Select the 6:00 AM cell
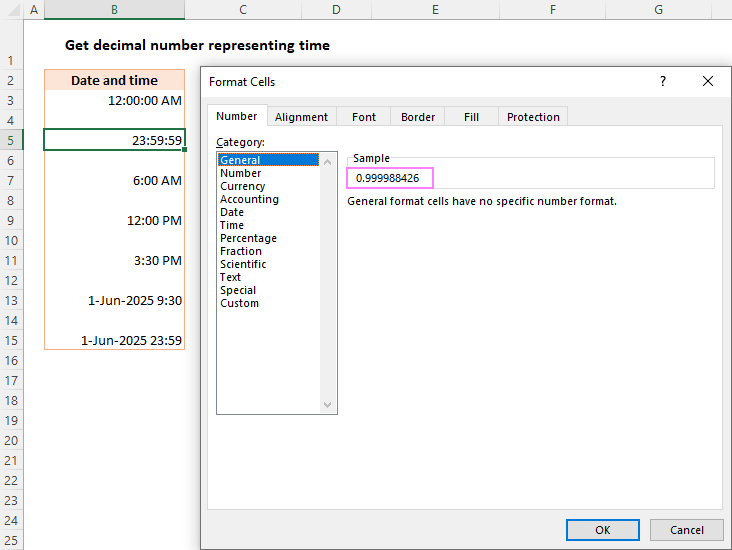Viewport: 732px width, 550px height. (114, 180)
